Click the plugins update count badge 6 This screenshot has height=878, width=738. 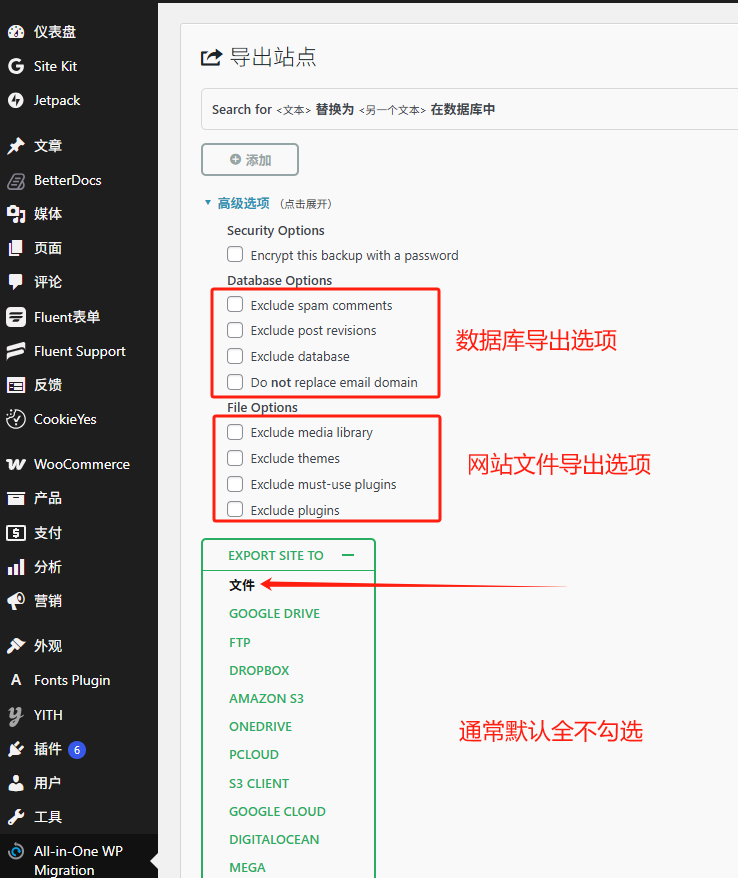(x=77, y=750)
